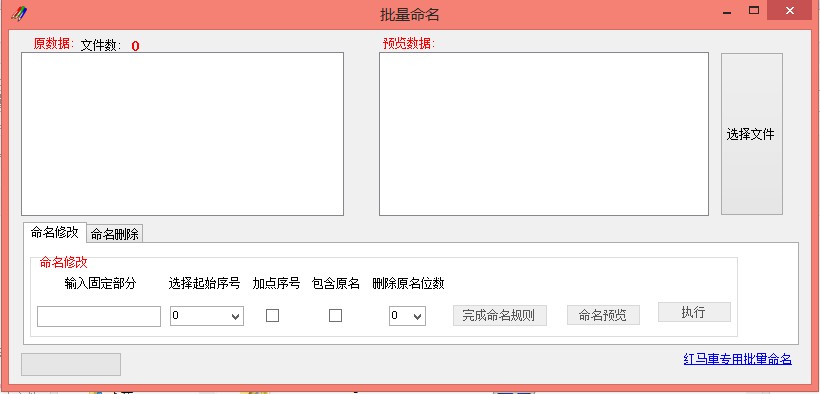Maximize the 批量命名 window

754,10
